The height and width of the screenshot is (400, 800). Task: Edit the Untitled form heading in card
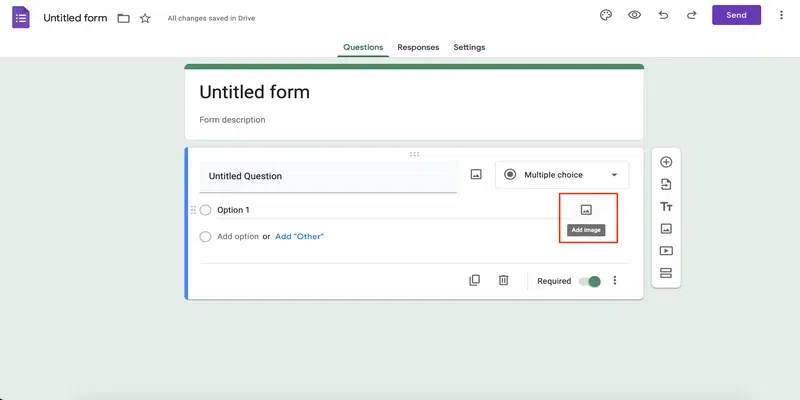coord(255,92)
